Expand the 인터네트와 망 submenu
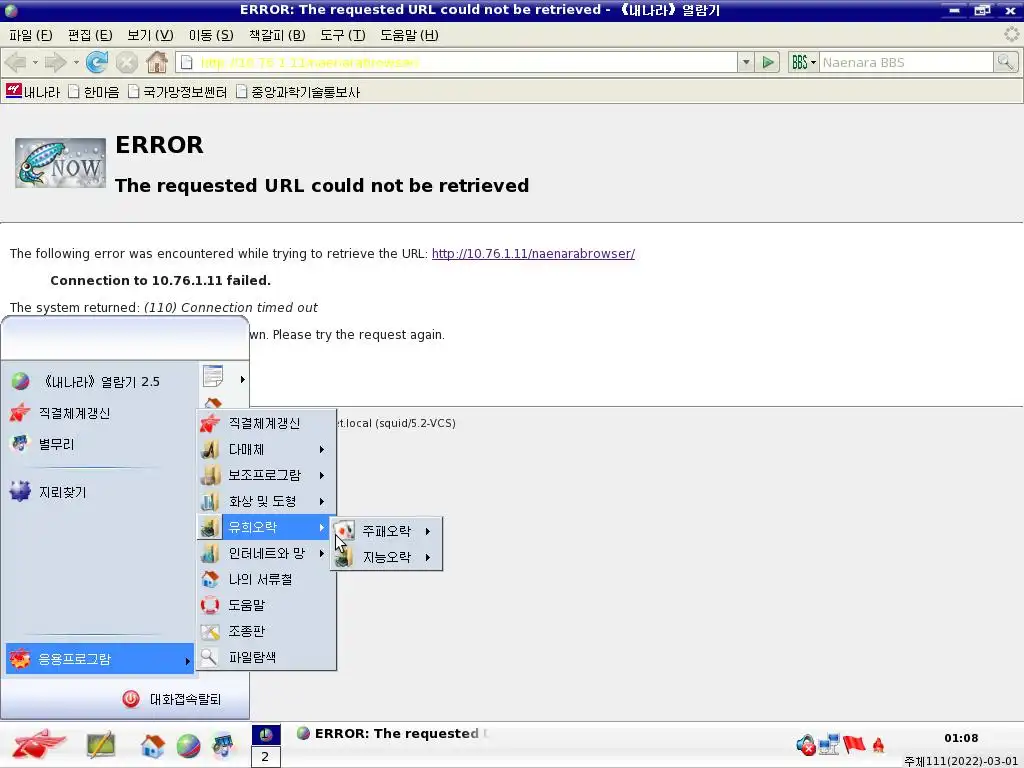The width and height of the screenshot is (1024, 768). click(266, 553)
